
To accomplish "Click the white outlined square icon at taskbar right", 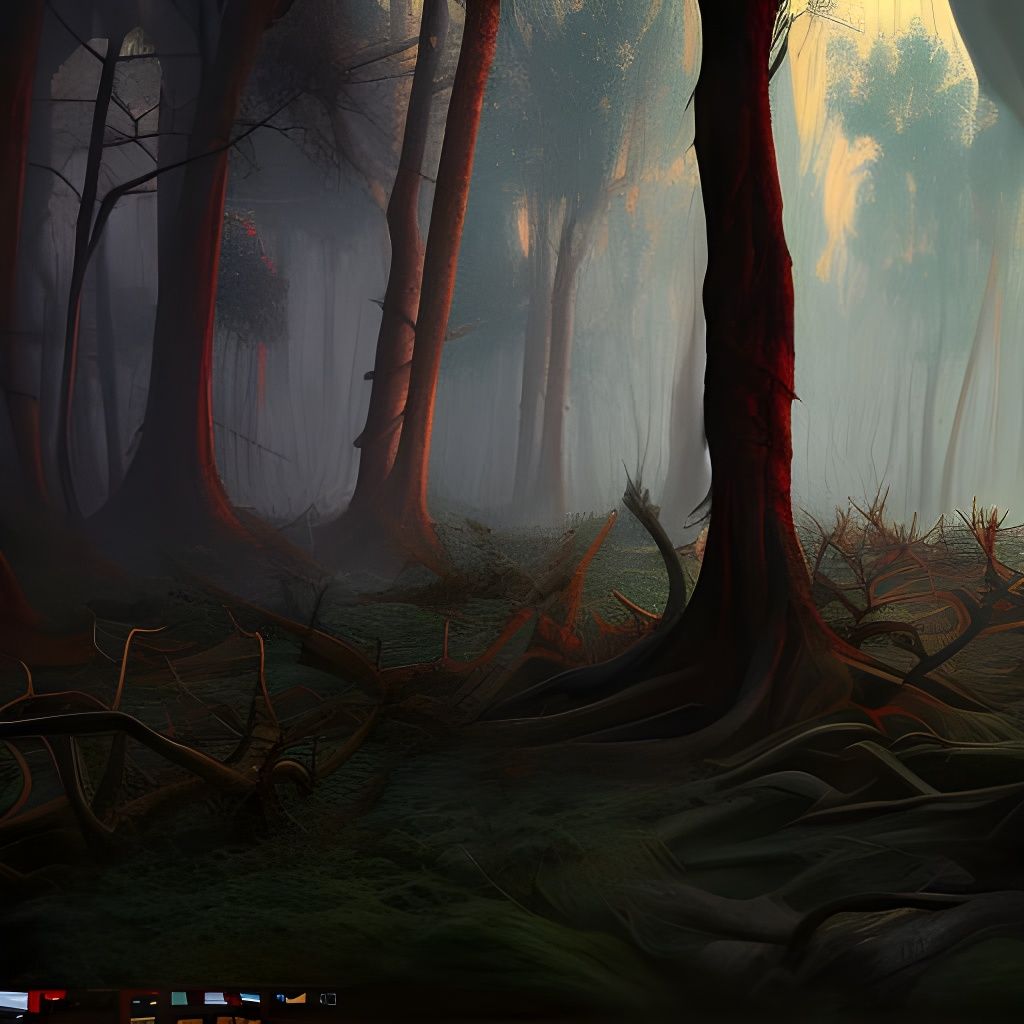I will 328,997.
